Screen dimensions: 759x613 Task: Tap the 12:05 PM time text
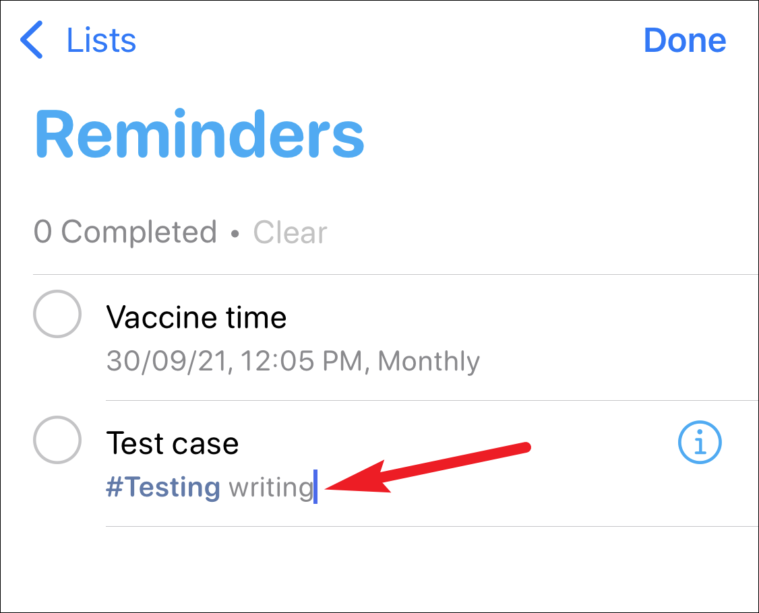tap(301, 361)
